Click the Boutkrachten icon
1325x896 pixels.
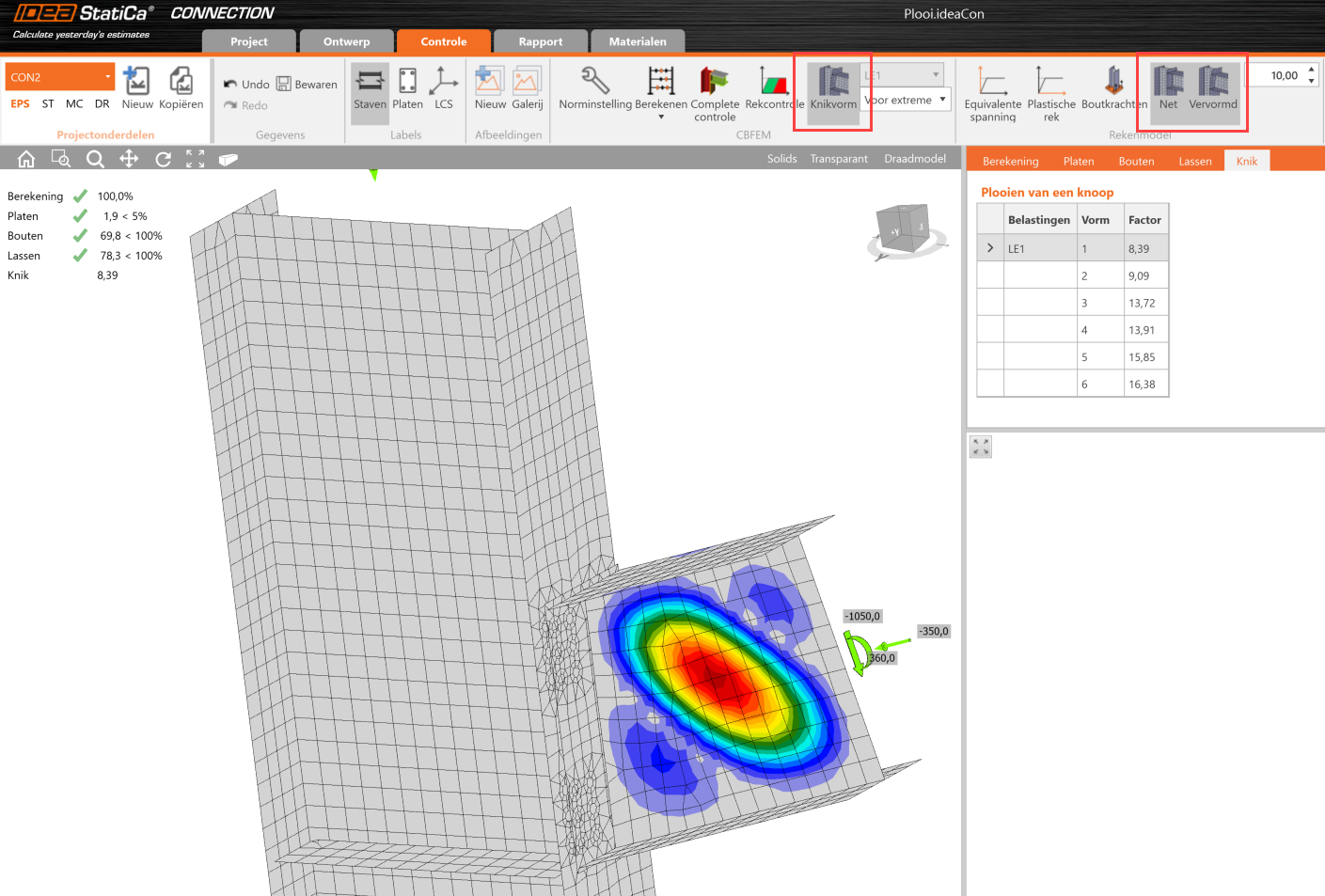pos(1113,82)
